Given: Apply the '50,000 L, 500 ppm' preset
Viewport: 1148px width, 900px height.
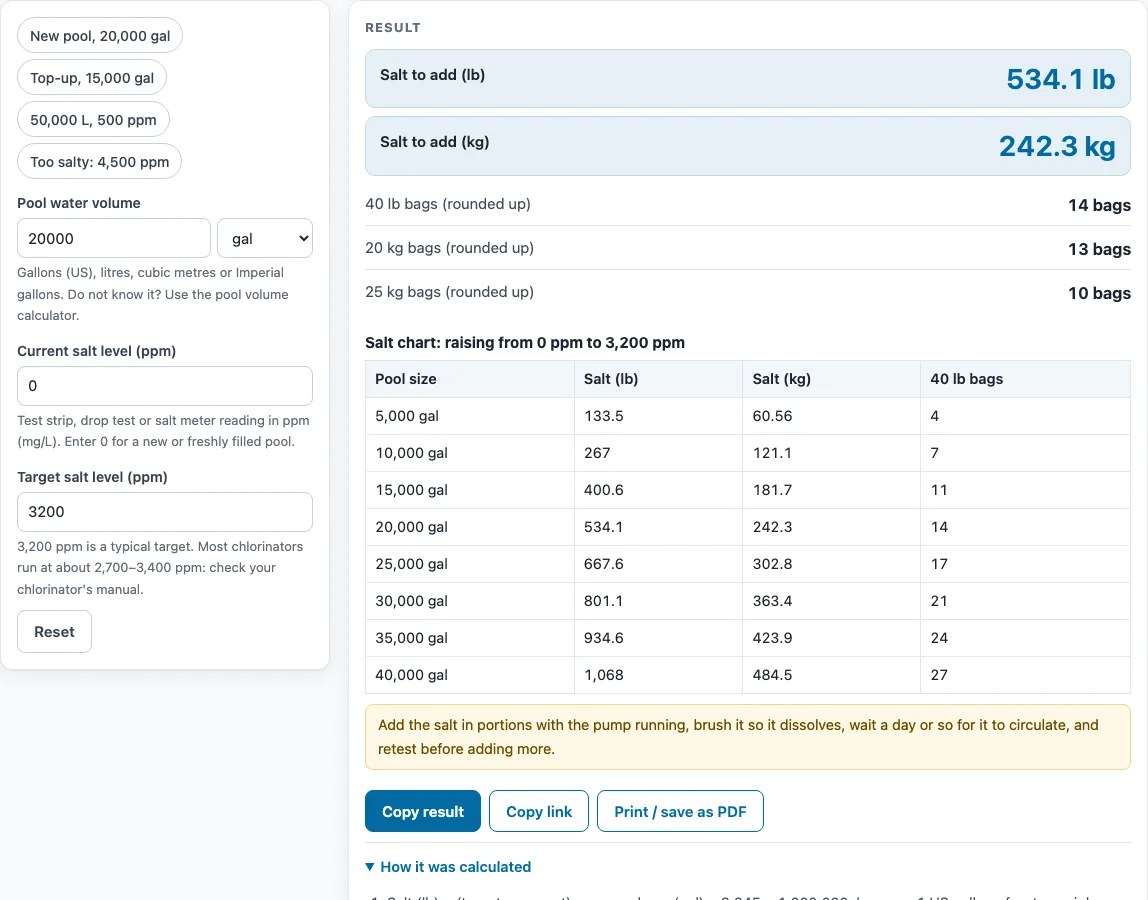Looking at the screenshot, I should tap(93, 120).
